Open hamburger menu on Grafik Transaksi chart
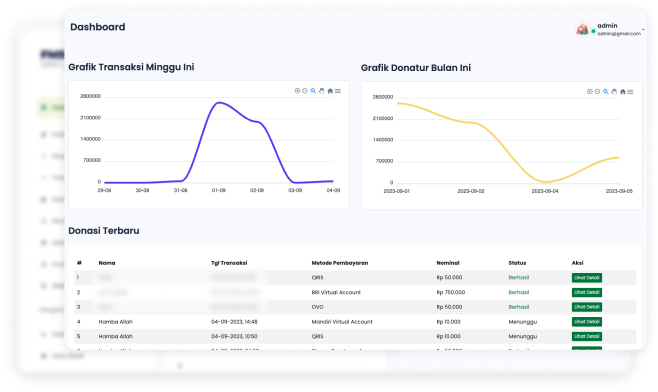 tap(338, 91)
